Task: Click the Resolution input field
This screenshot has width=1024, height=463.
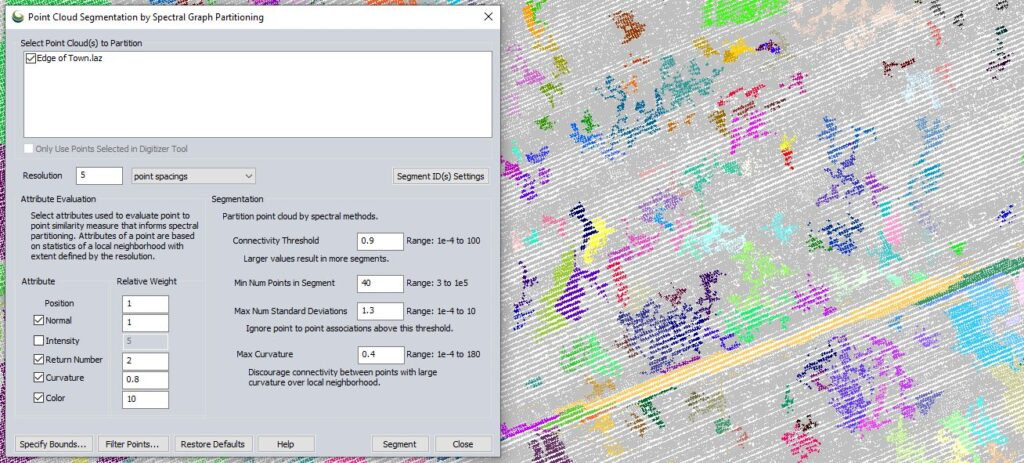Action: (x=99, y=176)
